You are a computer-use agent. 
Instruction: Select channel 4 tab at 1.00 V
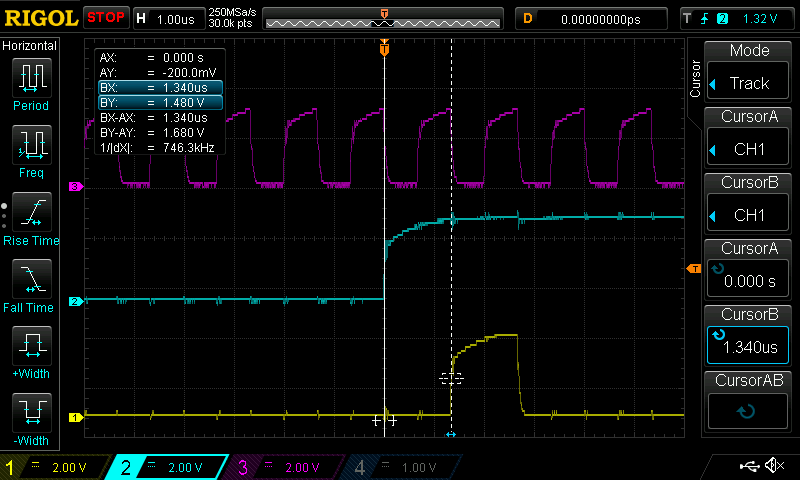tap(401, 467)
